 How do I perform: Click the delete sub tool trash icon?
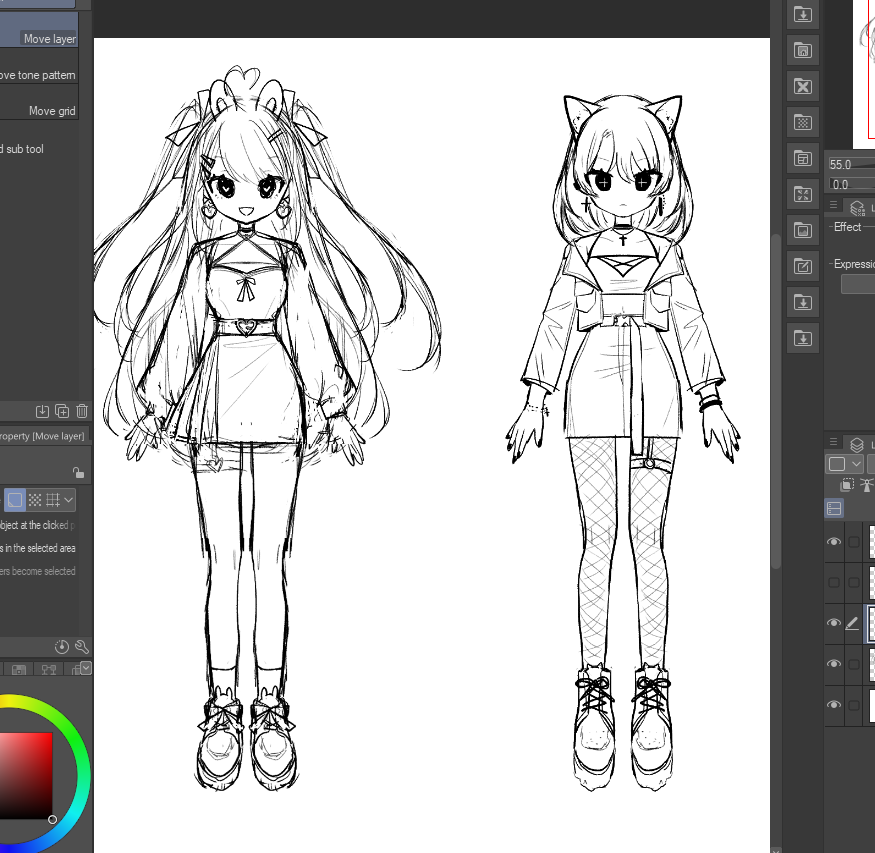tap(82, 411)
